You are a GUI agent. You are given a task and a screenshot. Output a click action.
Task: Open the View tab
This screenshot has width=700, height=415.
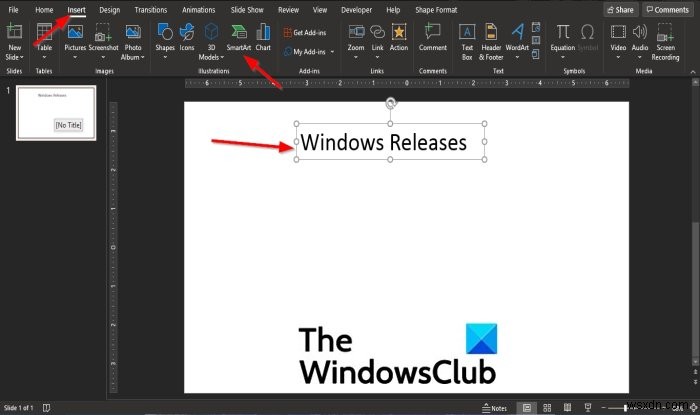point(320,9)
